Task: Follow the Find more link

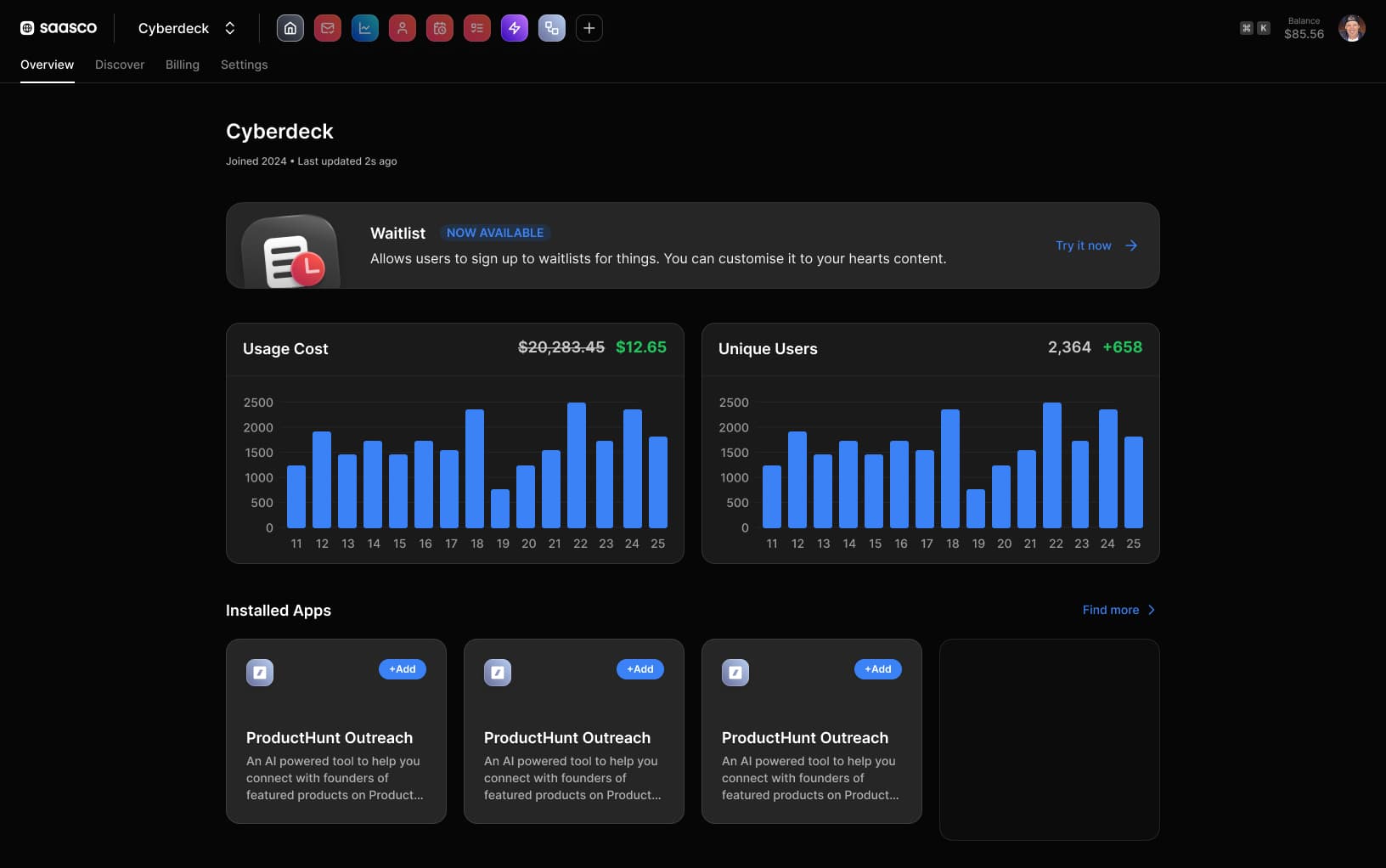Action: pos(1118,610)
